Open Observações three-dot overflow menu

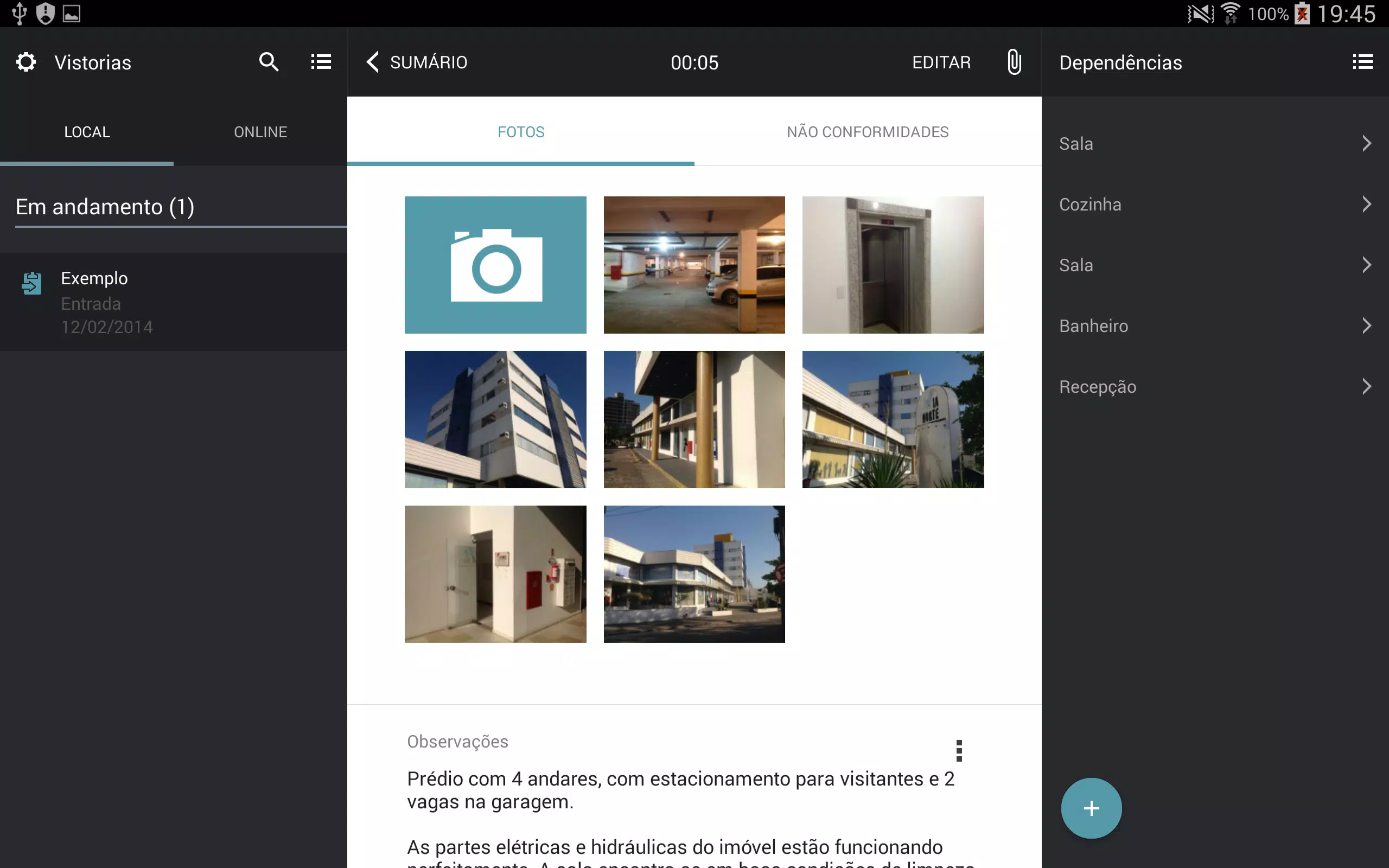tap(959, 751)
